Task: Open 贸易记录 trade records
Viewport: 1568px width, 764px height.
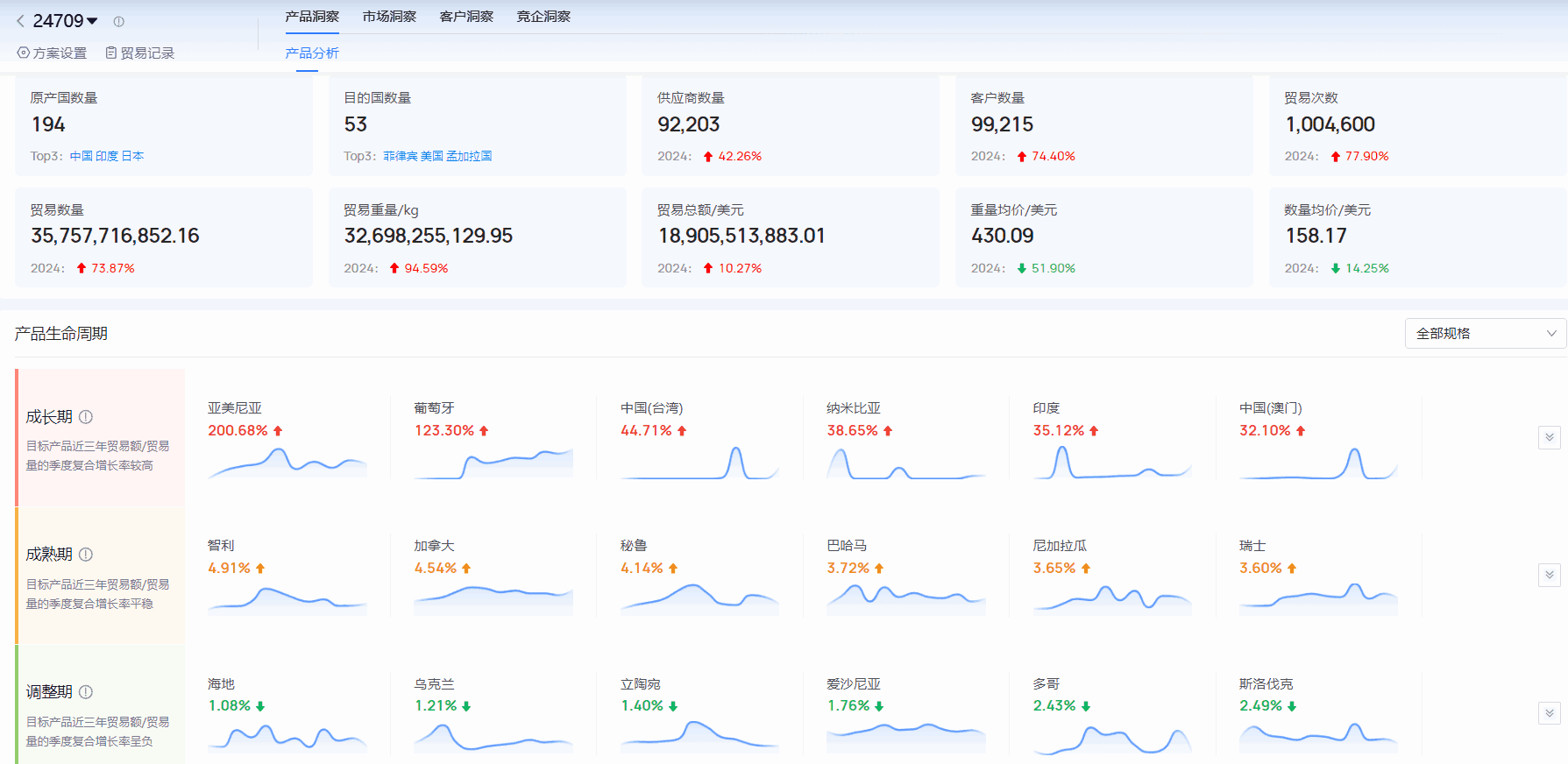Action: [x=140, y=53]
